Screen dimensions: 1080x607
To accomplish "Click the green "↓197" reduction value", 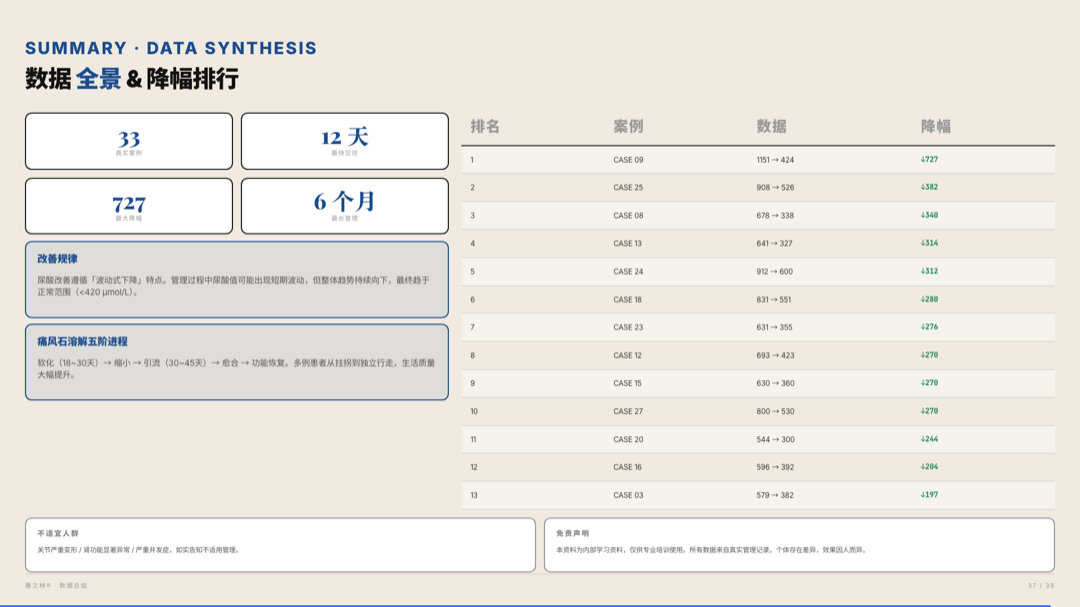I will [929, 495].
